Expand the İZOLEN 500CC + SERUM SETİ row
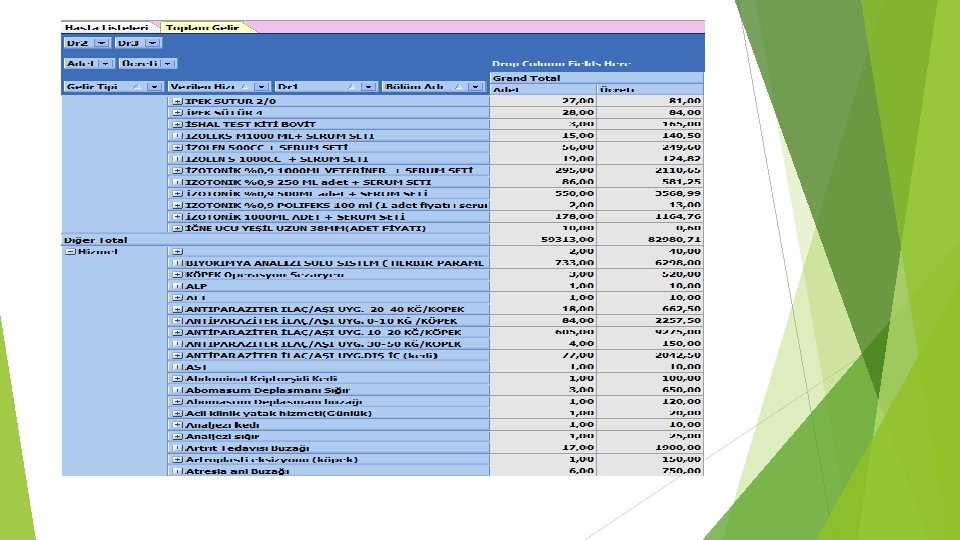960x540 pixels. point(177,148)
